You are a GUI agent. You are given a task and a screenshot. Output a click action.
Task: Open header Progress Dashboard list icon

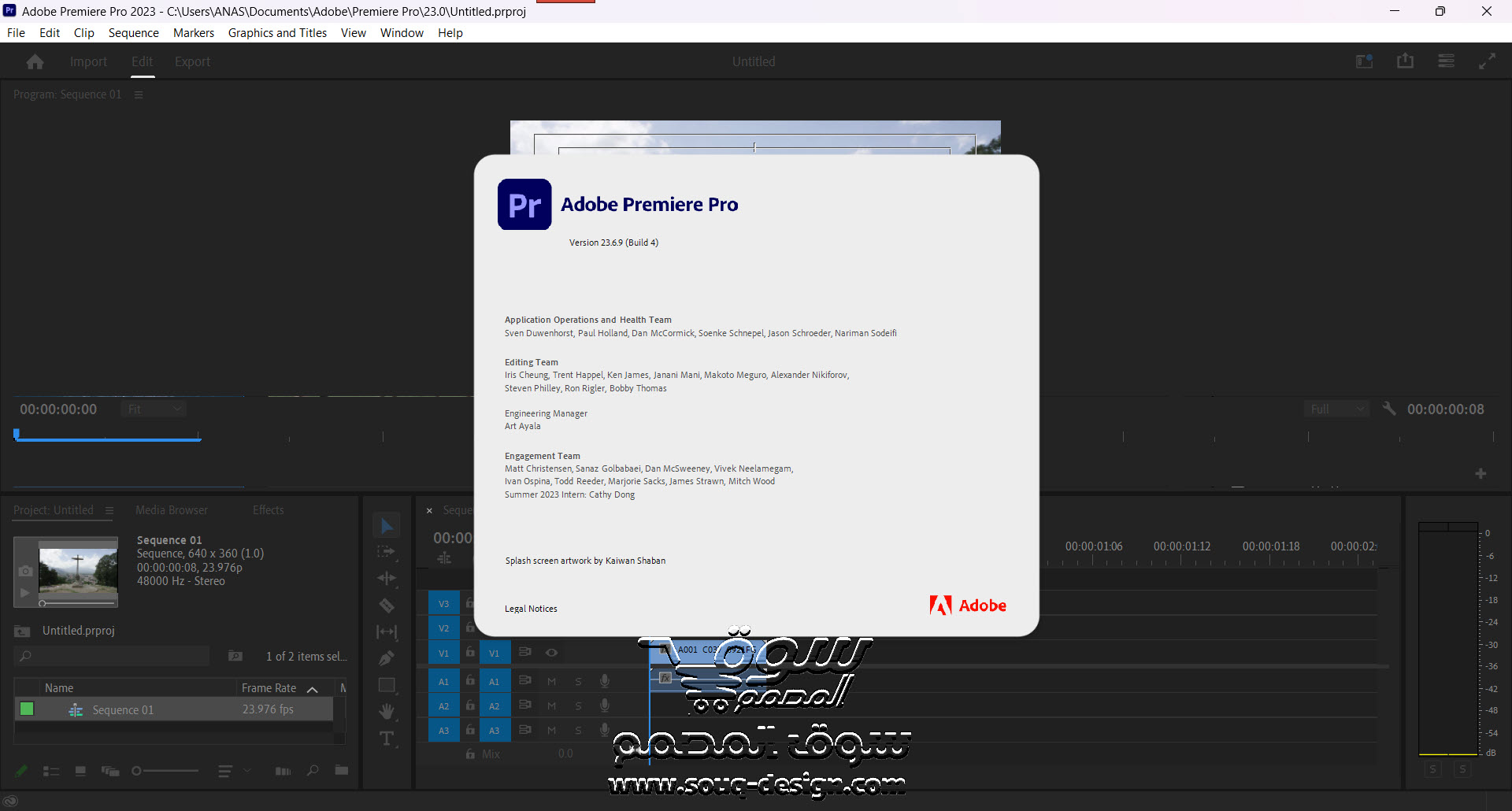(x=1446, y=61)
